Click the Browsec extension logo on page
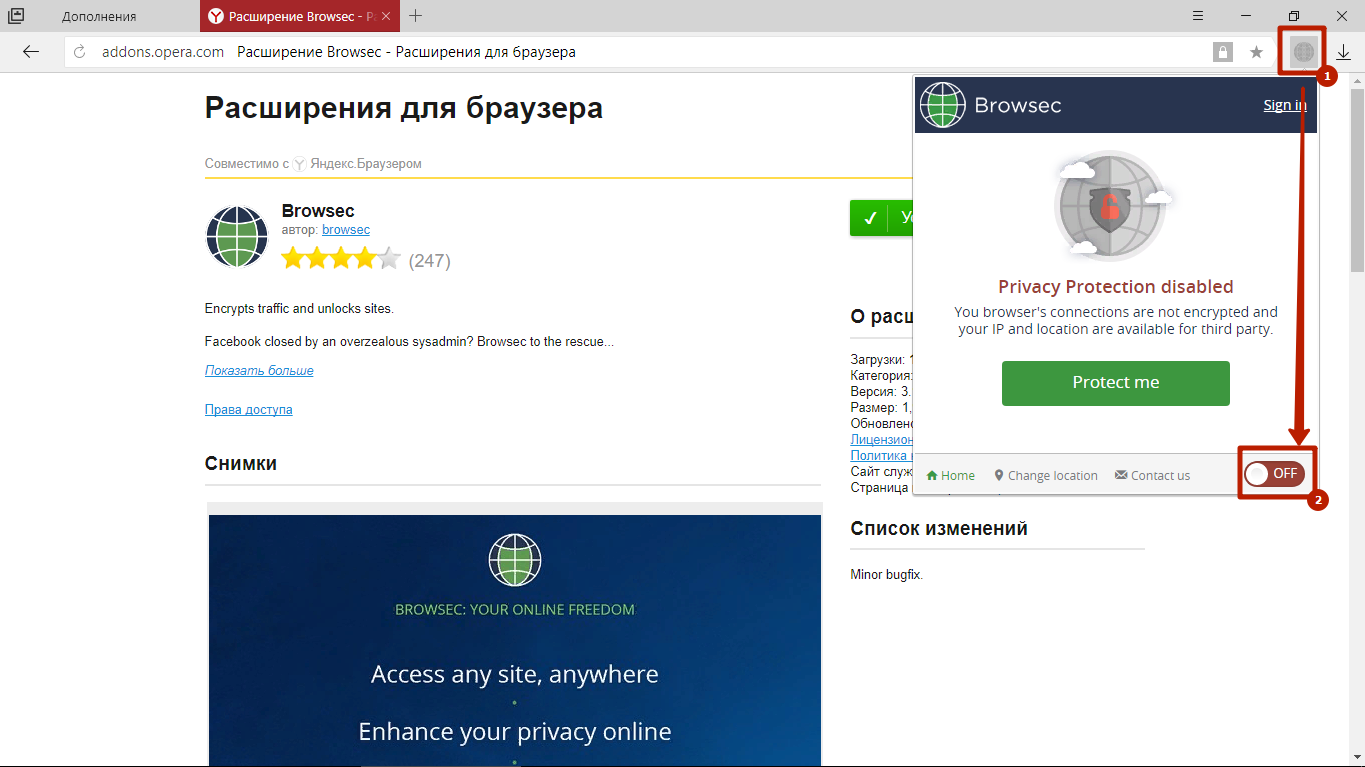 (x=237, y=237)
